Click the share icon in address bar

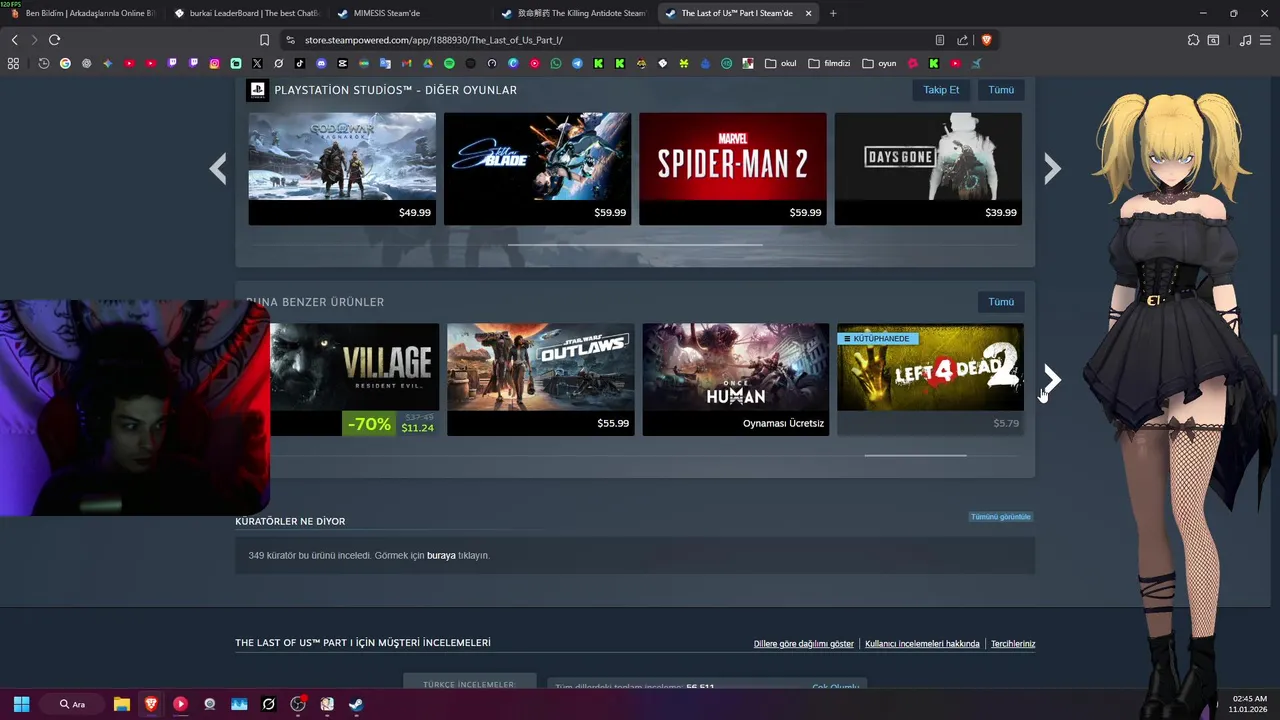[x=962, y=40]
